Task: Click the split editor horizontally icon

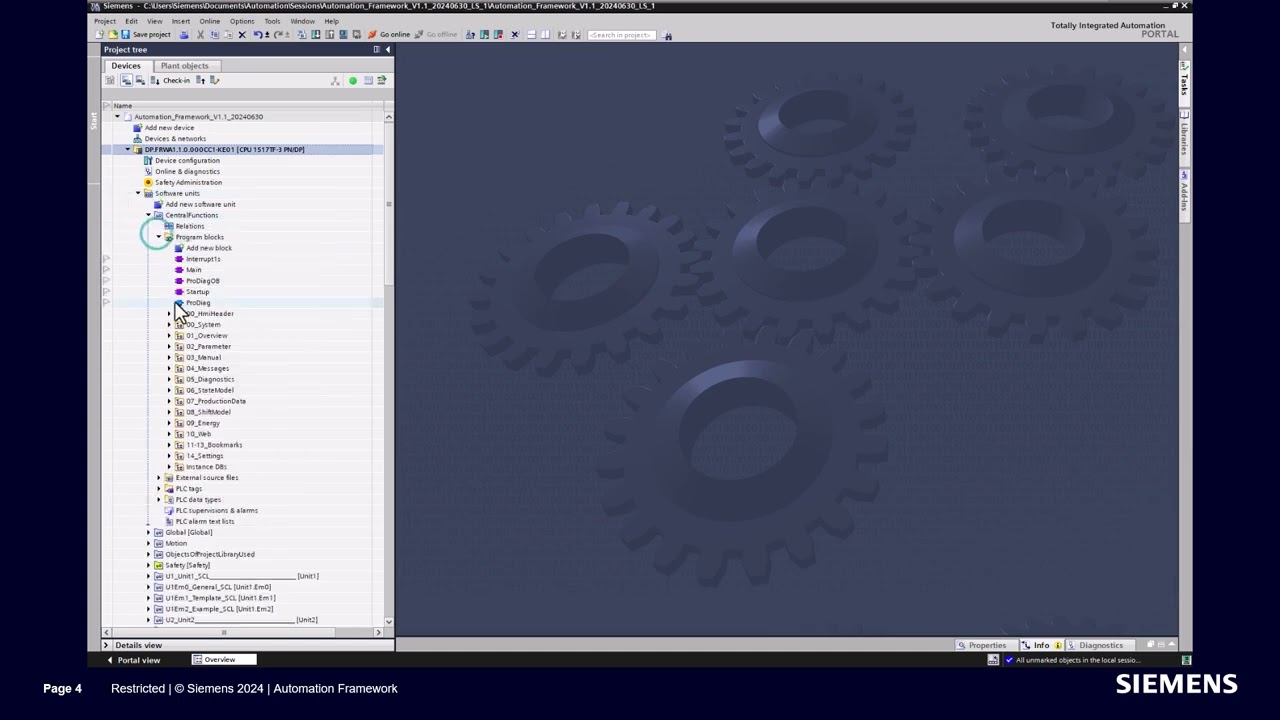Action: (531, 35)
